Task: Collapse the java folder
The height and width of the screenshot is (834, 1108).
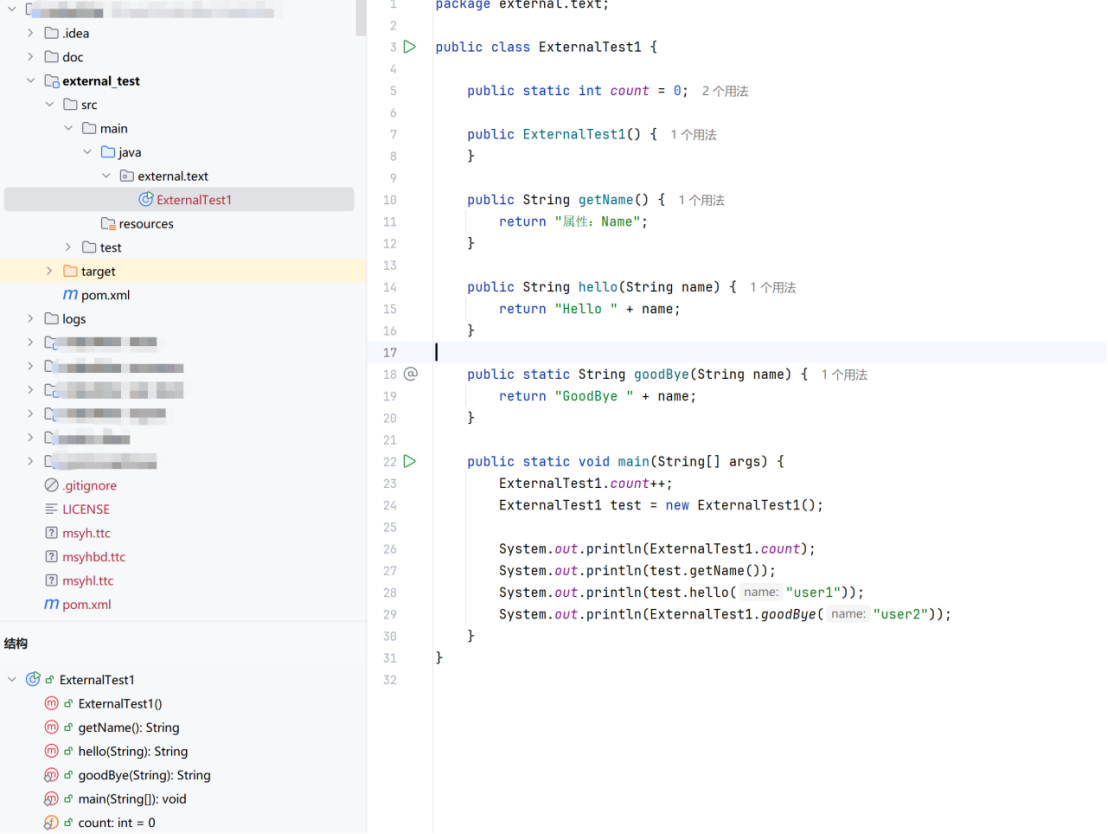Action: click(x=87, y=152)
